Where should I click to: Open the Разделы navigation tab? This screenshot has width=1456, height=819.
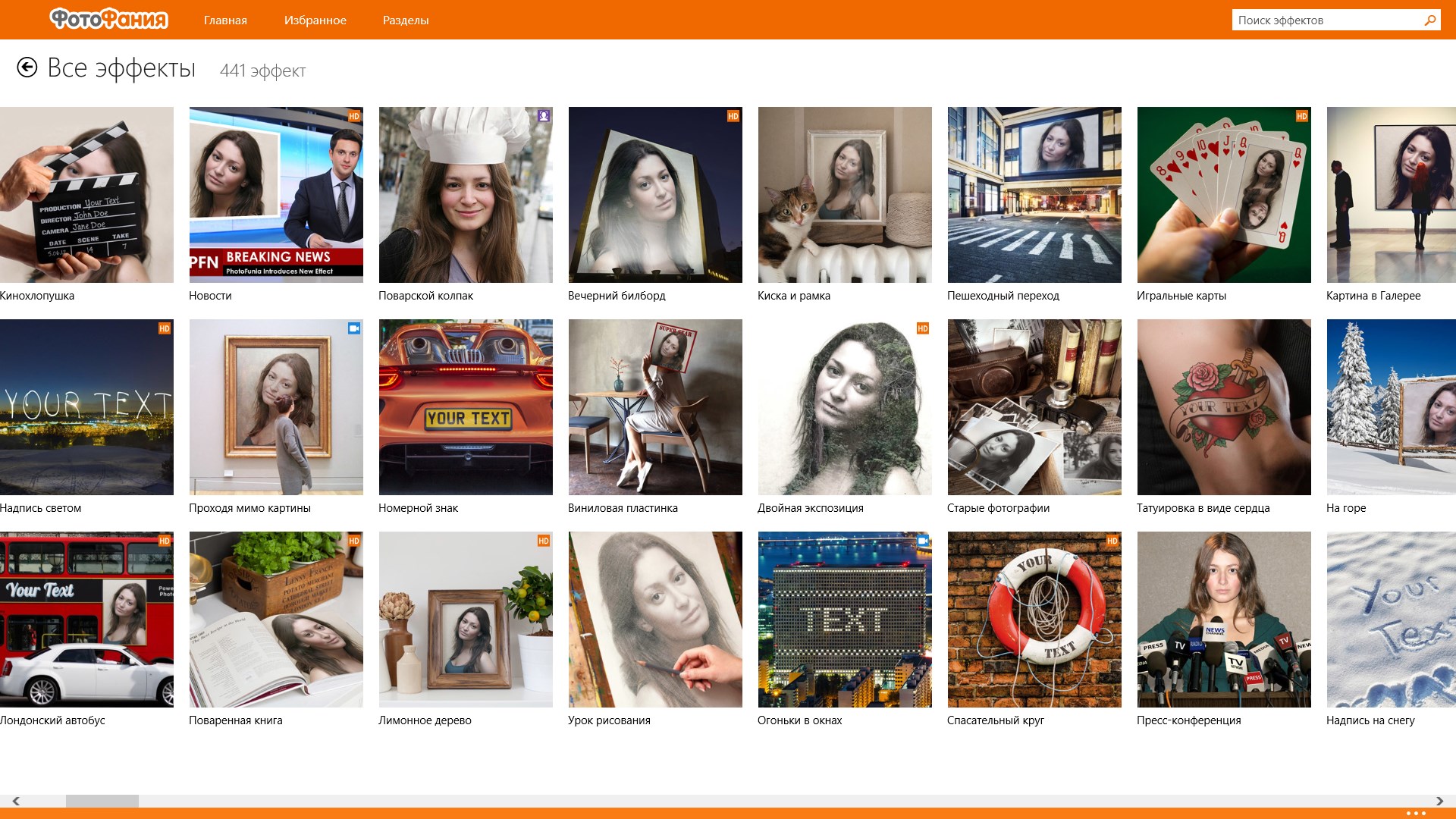click(403, 19)
